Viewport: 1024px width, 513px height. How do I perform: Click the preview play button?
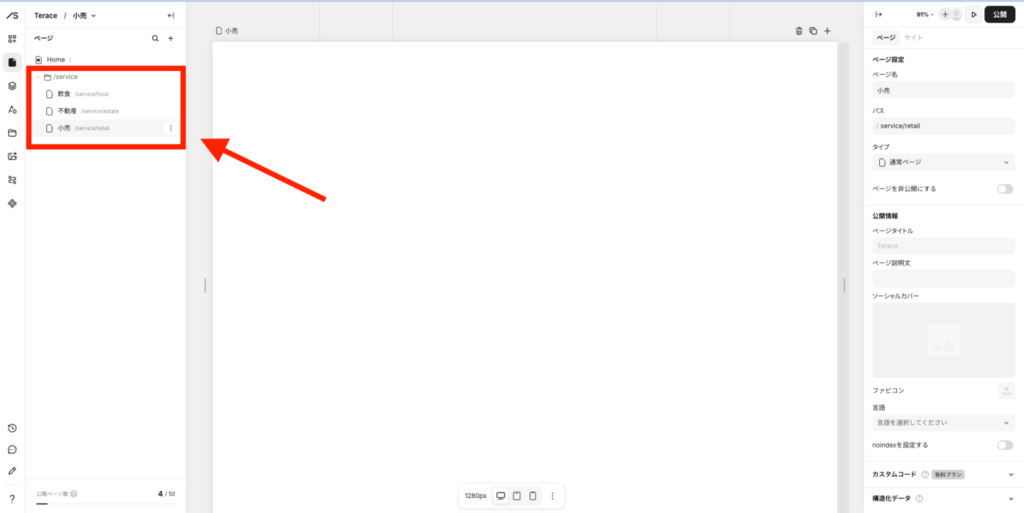(974, 14)
